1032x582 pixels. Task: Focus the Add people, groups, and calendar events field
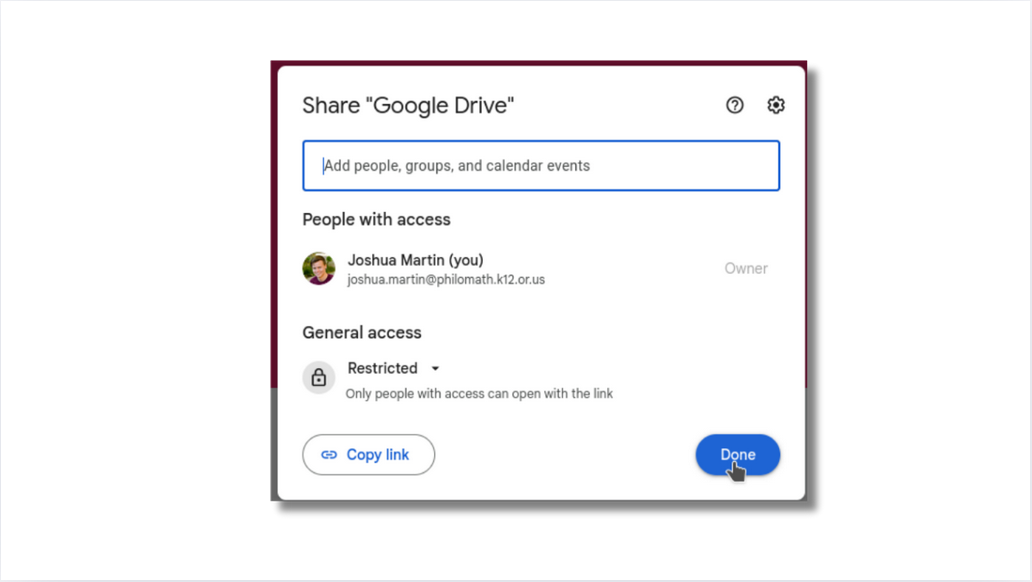click(541, 166)
